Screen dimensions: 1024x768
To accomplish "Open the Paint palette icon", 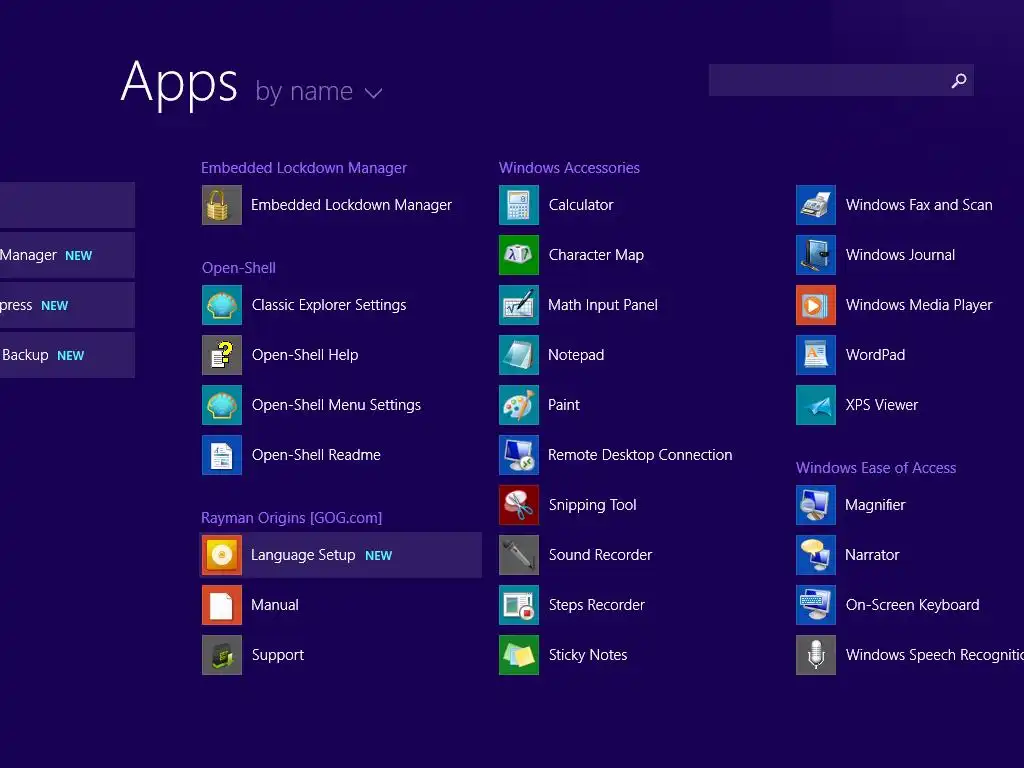I will 519,405.
